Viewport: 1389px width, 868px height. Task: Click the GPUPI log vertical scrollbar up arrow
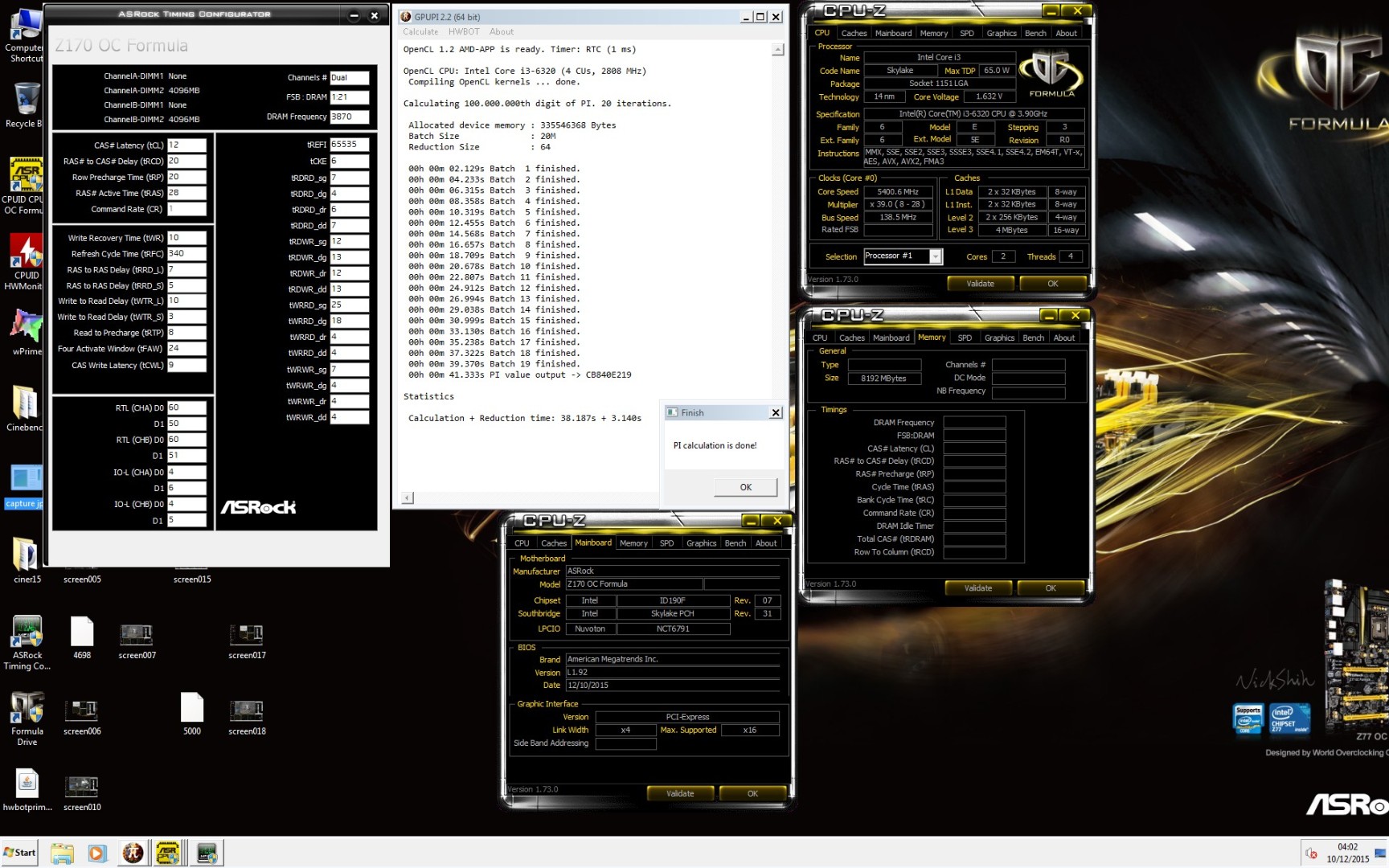(777, 50)
